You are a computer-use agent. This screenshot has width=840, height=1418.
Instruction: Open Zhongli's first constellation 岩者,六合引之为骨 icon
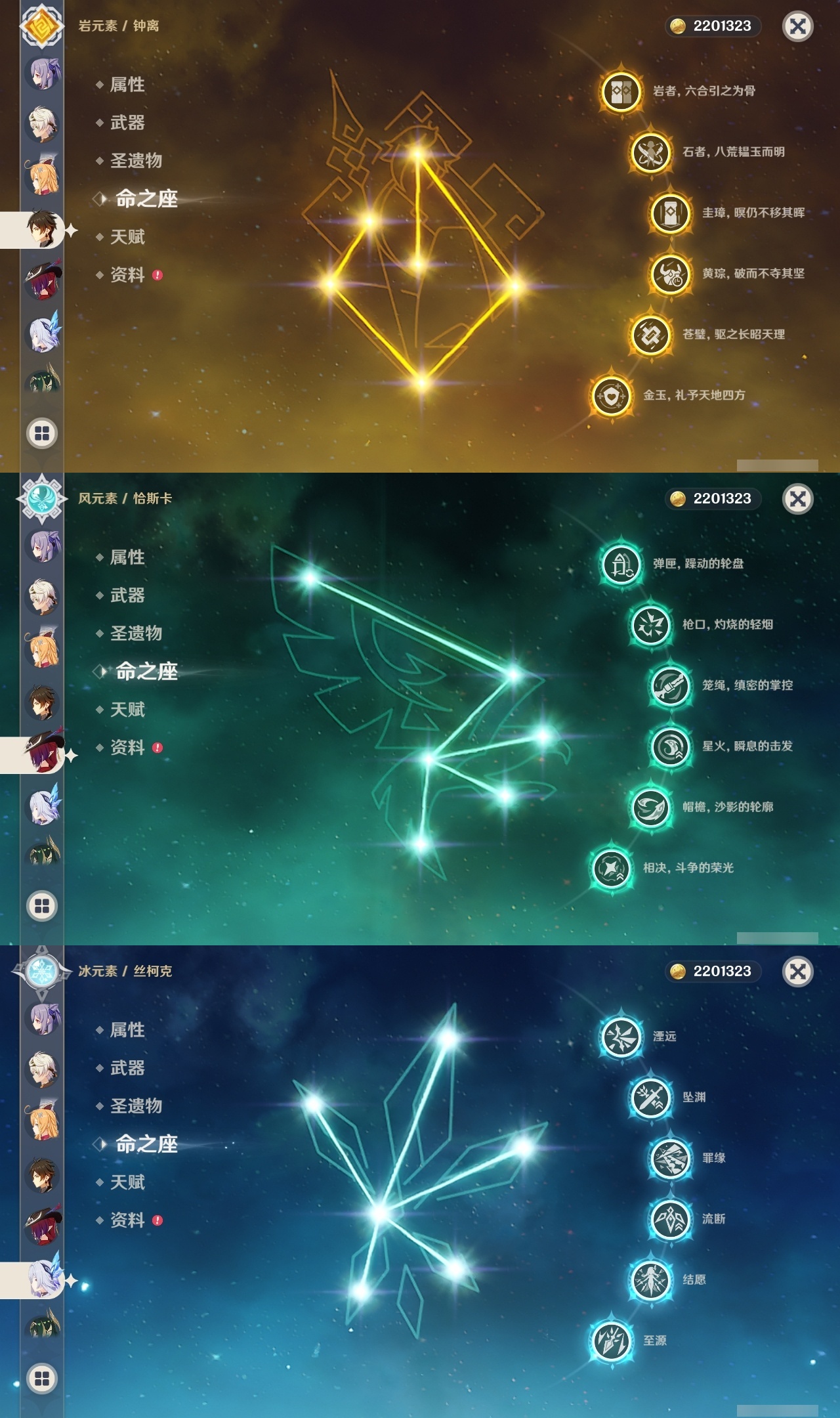(x=621, y=91)
